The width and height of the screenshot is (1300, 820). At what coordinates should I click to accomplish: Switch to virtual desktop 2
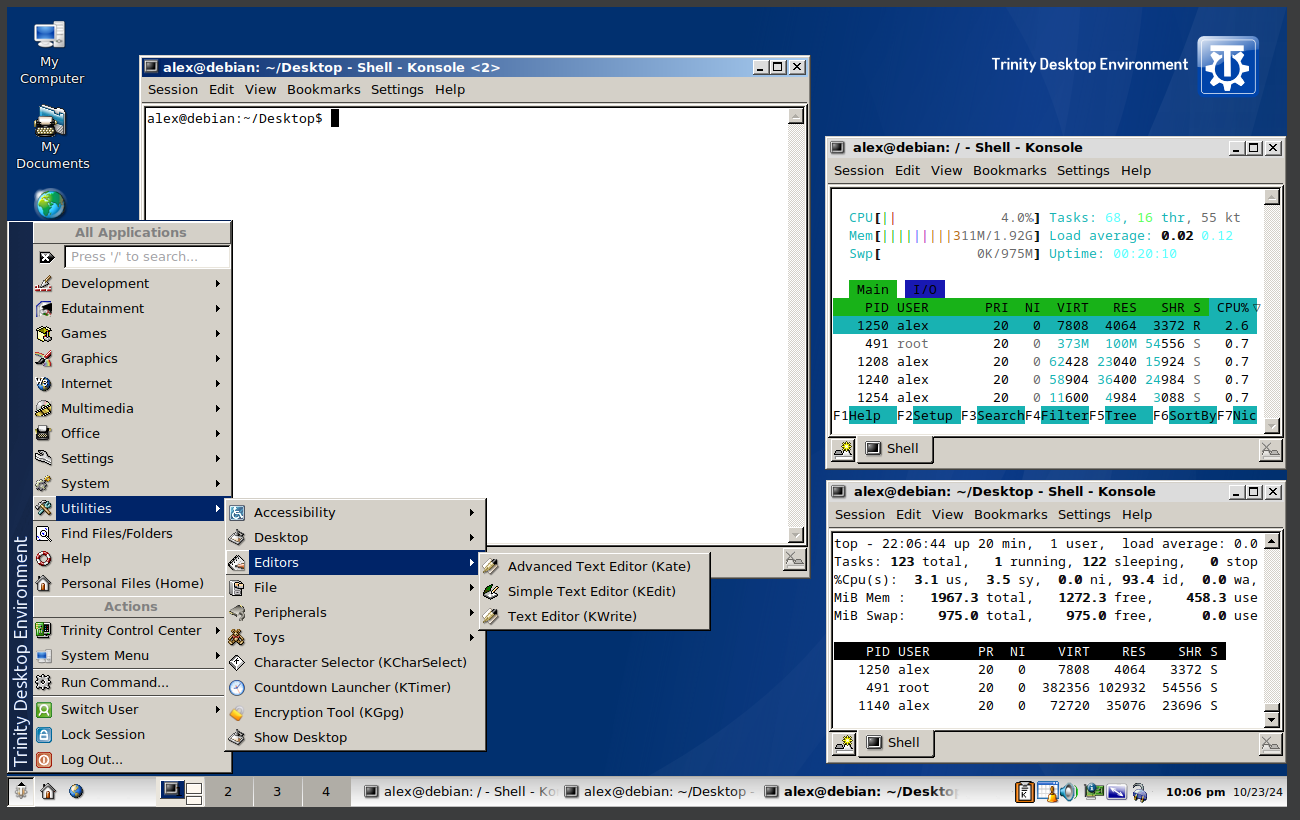228,791
